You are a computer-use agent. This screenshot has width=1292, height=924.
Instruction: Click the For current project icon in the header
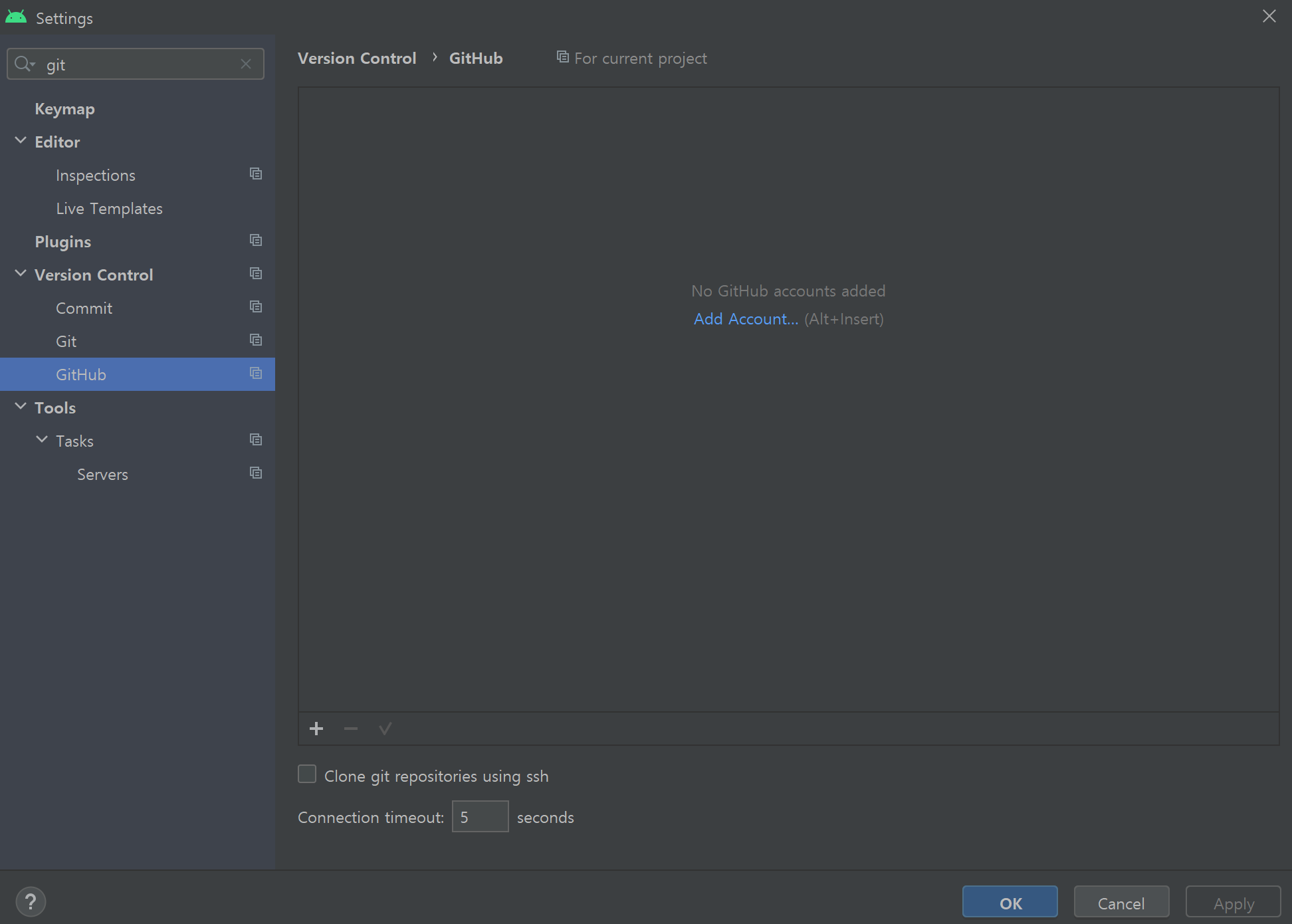tap(563, 57)
